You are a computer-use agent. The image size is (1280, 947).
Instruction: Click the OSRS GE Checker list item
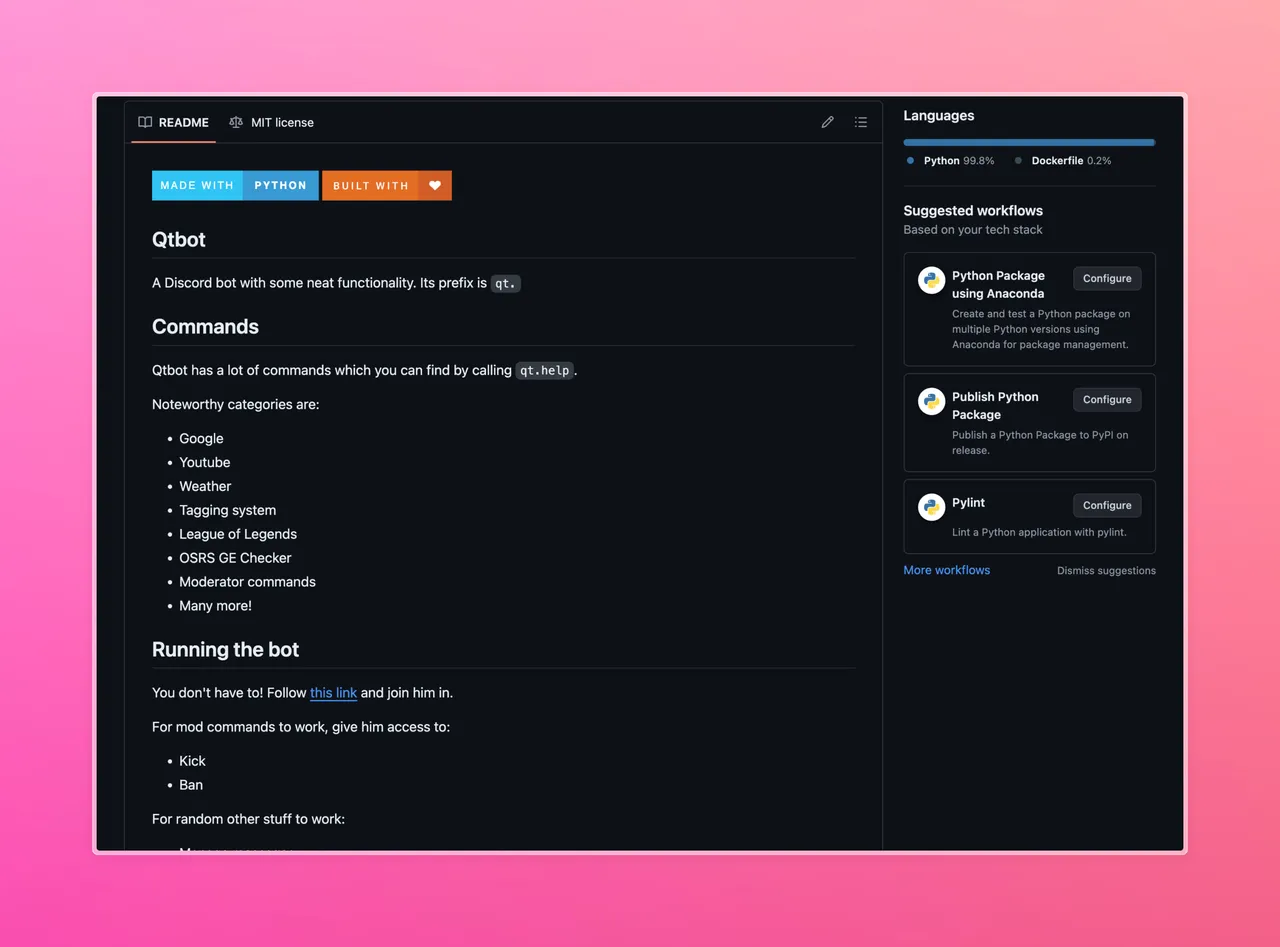235,558
